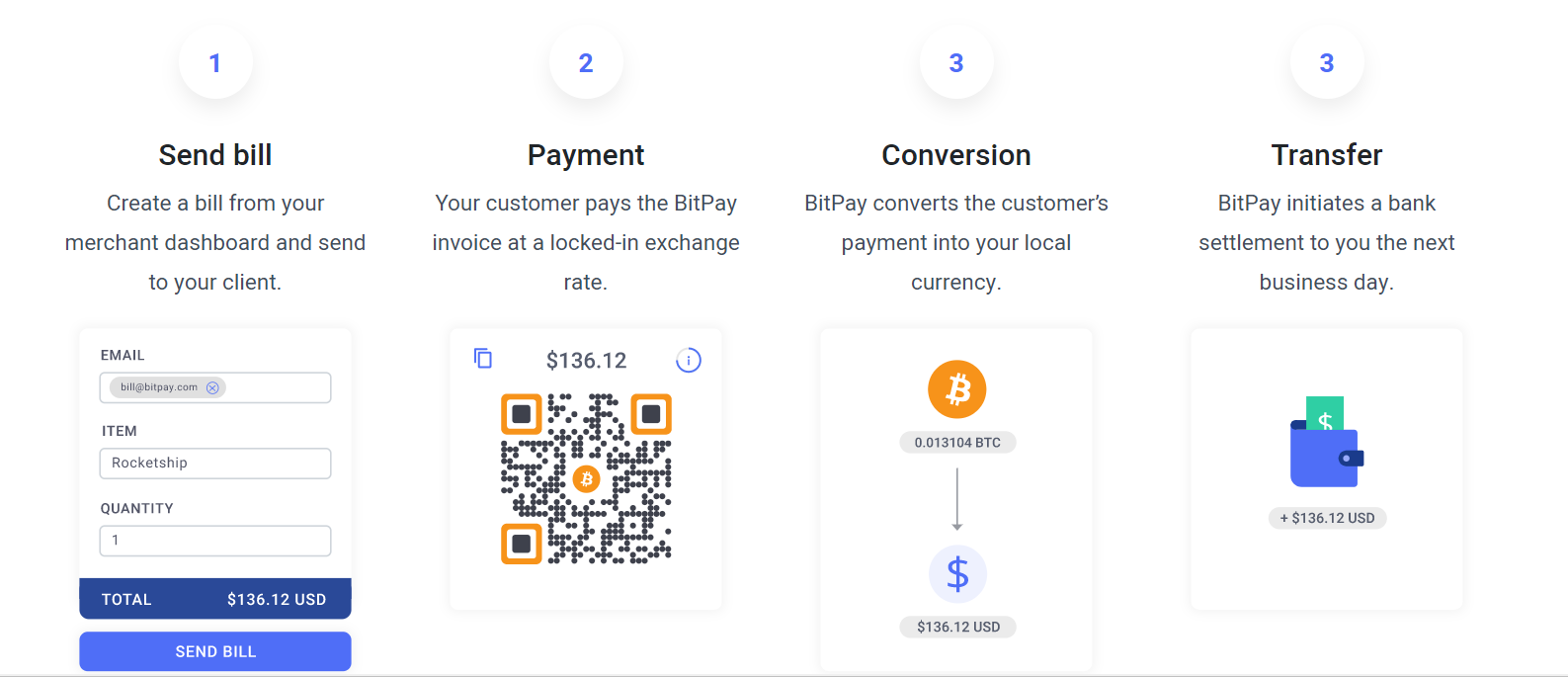Click the TOTAL $136.12 USD bar
Image resolution: width=1568 pixels, height=677 pixels.
[215, 599]
